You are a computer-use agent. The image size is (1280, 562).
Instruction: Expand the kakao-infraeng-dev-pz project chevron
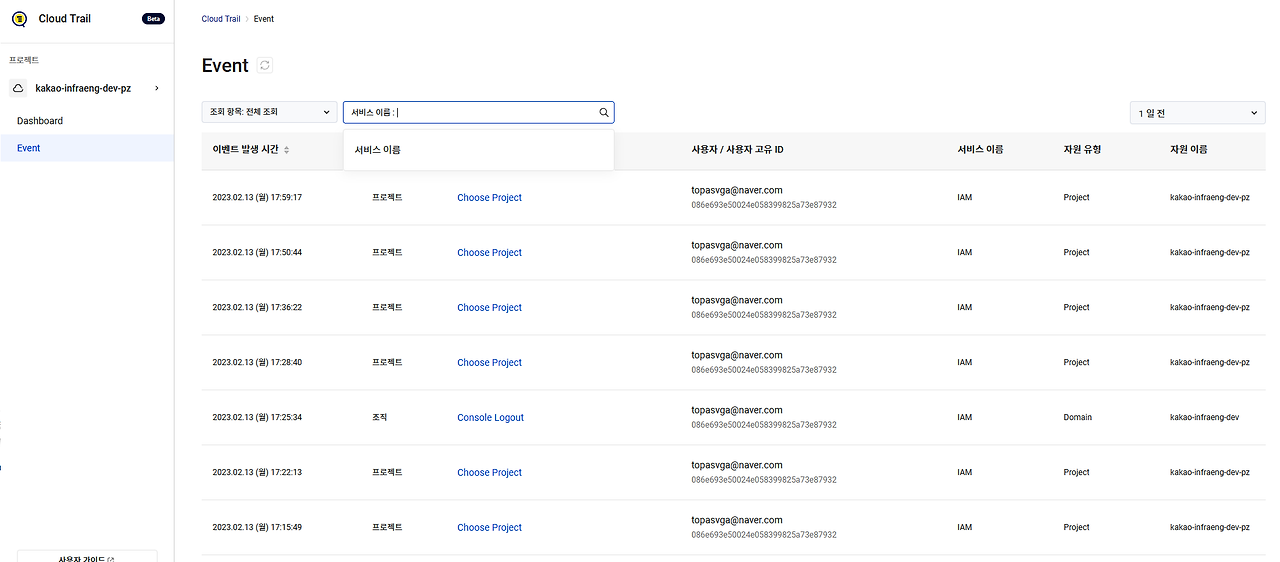coord(157,88)
